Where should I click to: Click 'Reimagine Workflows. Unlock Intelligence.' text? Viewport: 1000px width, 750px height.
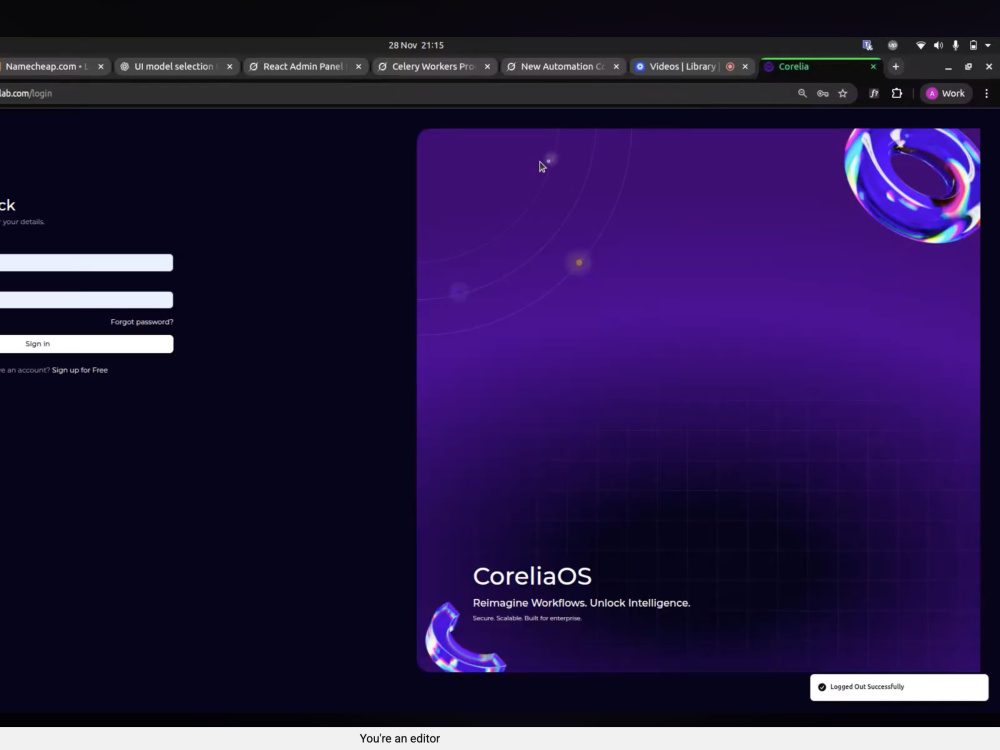tap(581, 603)
